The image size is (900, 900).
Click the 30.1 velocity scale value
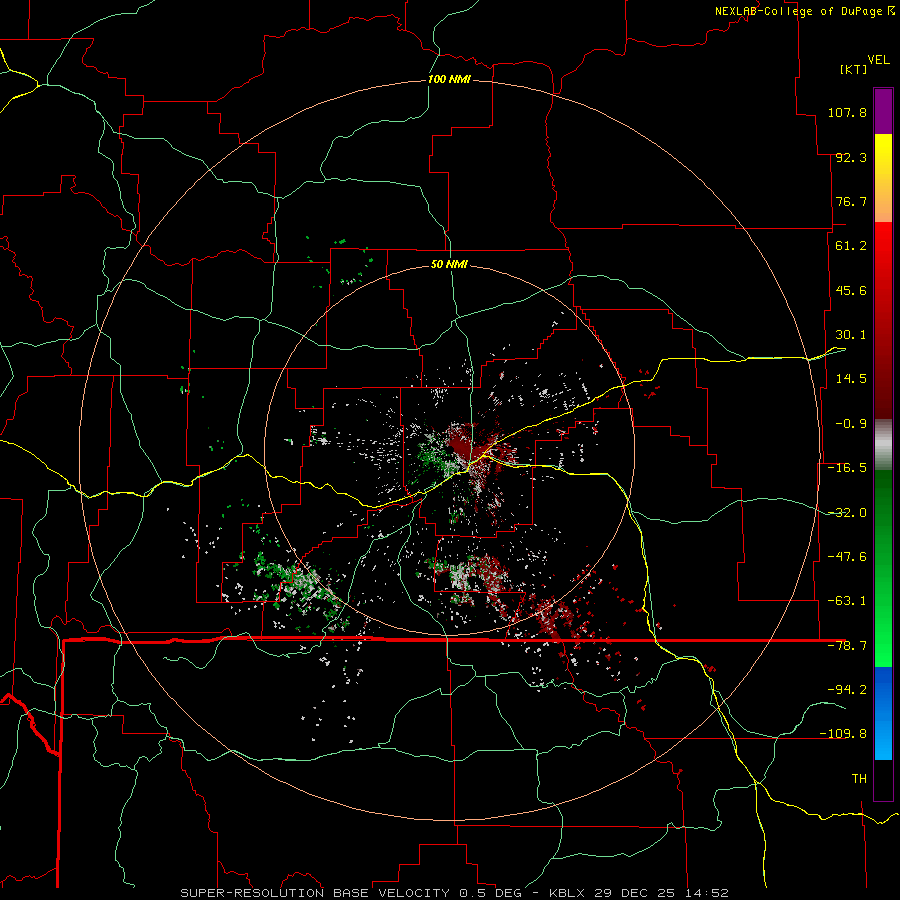click(x=851, y=335)
